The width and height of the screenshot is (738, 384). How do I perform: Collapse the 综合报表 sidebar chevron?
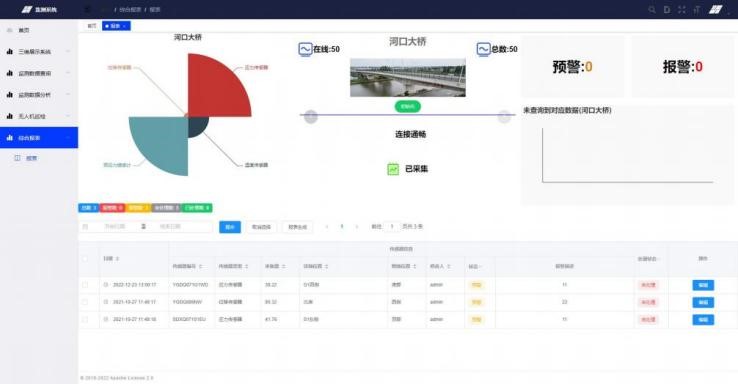tap(68, 137)
